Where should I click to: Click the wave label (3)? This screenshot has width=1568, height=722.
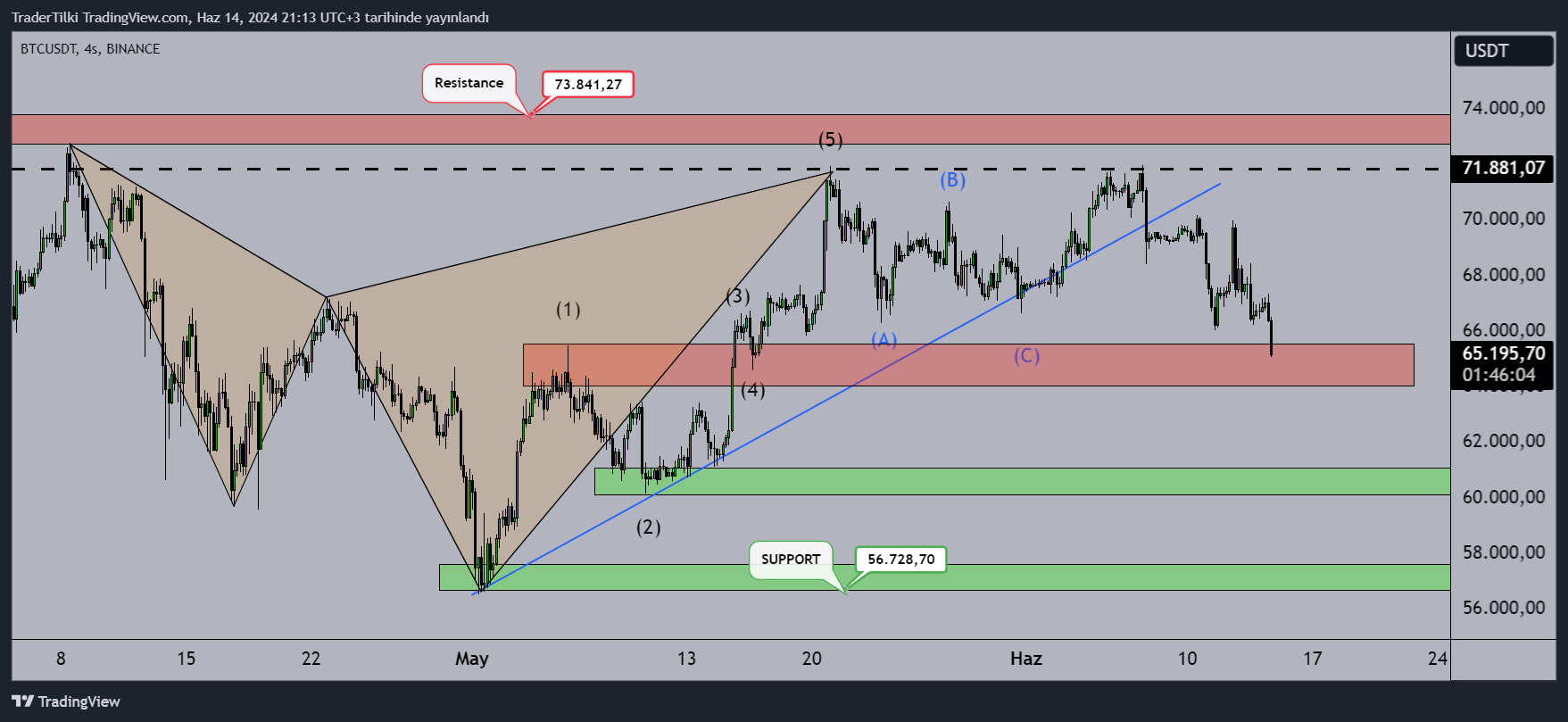click(x=737, y=296)
